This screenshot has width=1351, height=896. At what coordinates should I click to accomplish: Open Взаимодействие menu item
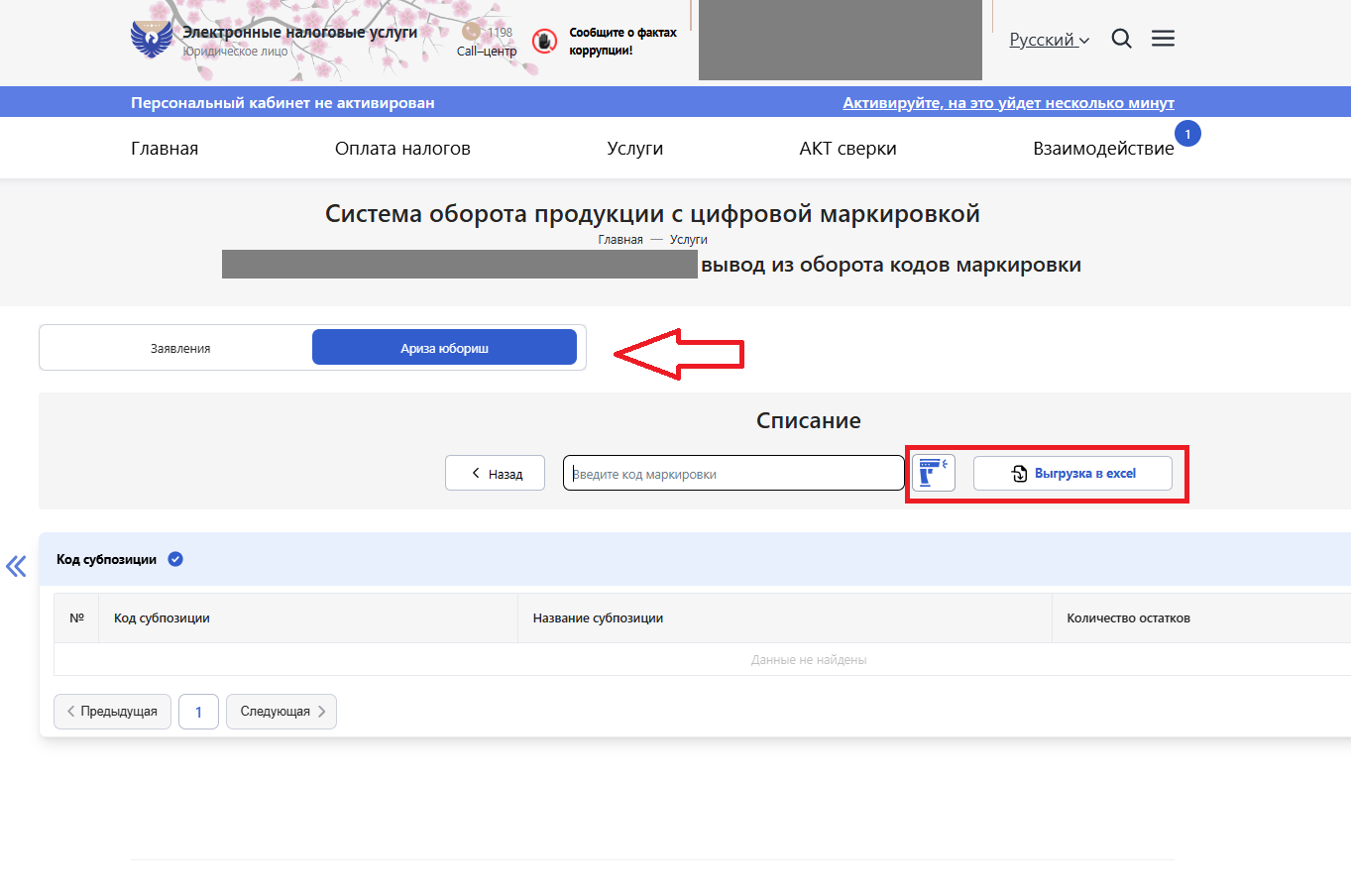coord(1103,148)
